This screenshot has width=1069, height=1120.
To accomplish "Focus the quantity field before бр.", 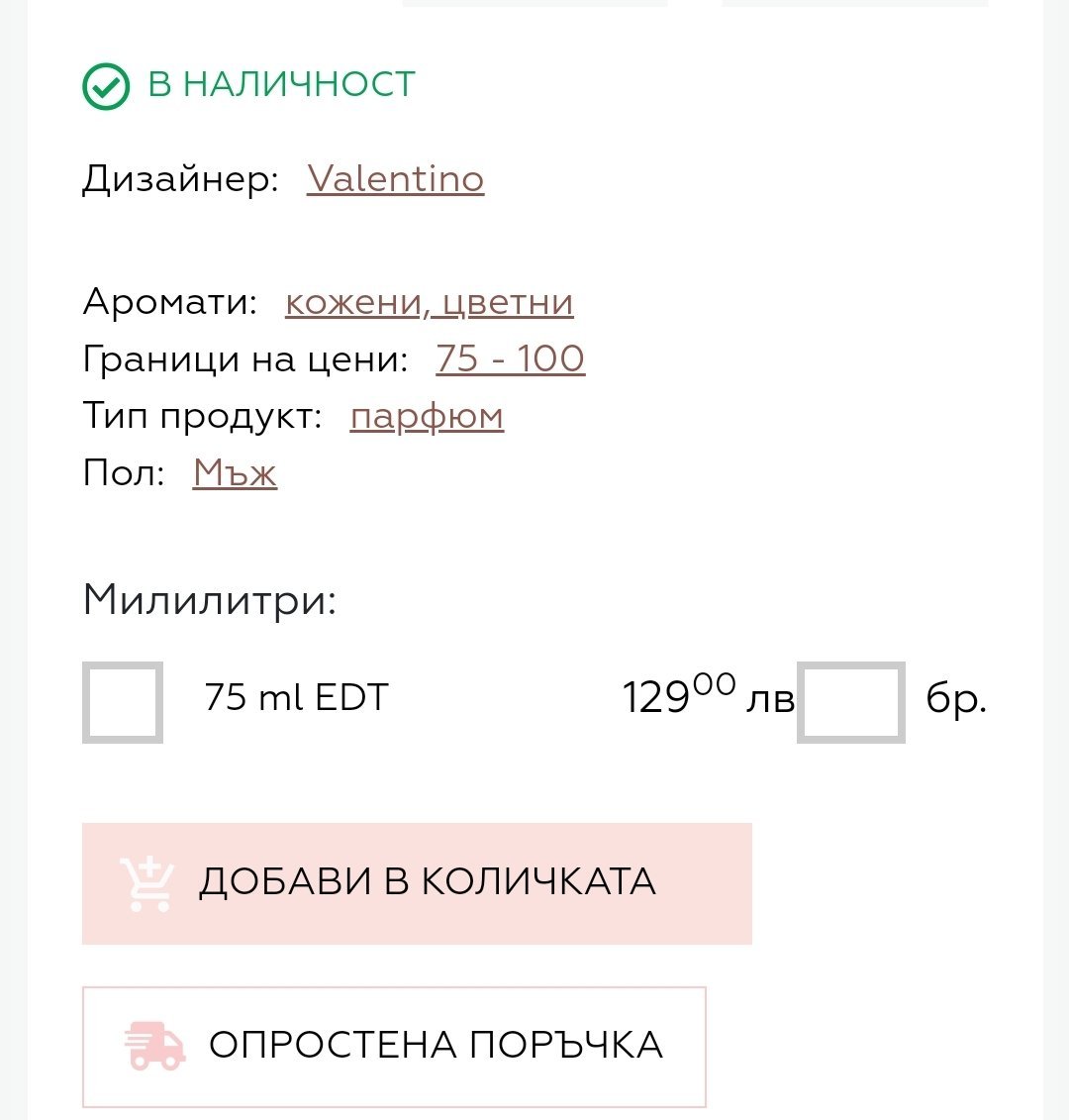I will (850, 702).
